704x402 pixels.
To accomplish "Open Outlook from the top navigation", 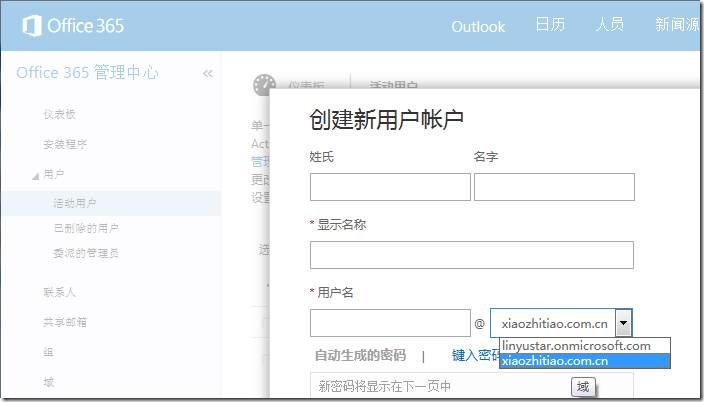I will [x=478, y=27].
